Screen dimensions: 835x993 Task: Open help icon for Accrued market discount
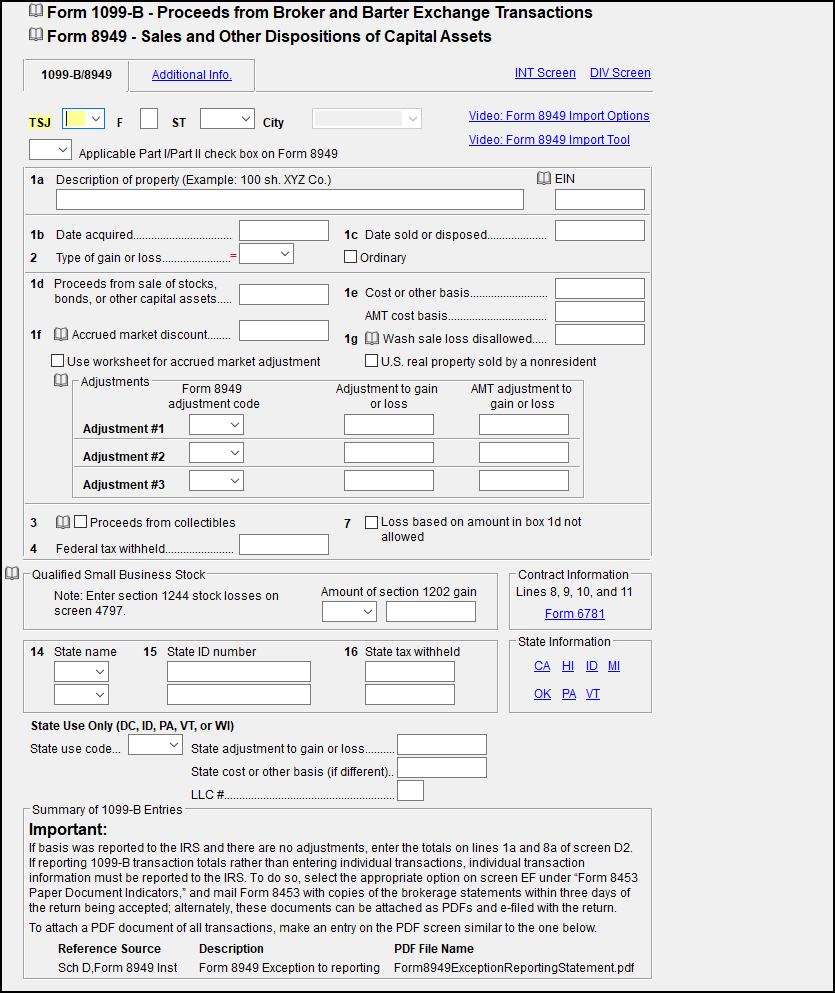[61, 334]
